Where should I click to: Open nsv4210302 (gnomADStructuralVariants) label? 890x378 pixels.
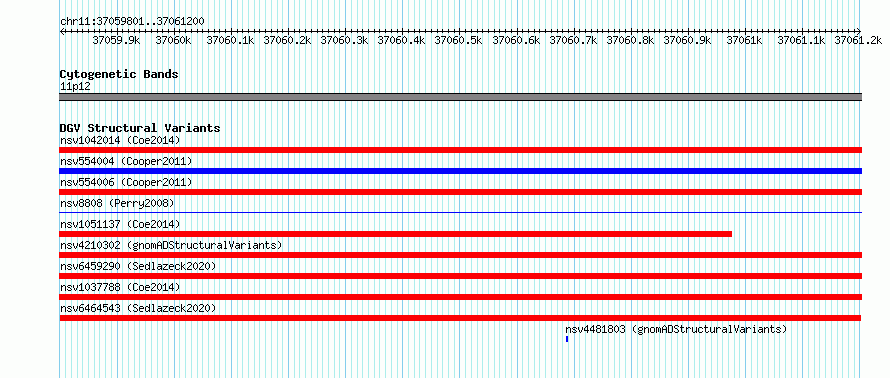coord(171,245)
